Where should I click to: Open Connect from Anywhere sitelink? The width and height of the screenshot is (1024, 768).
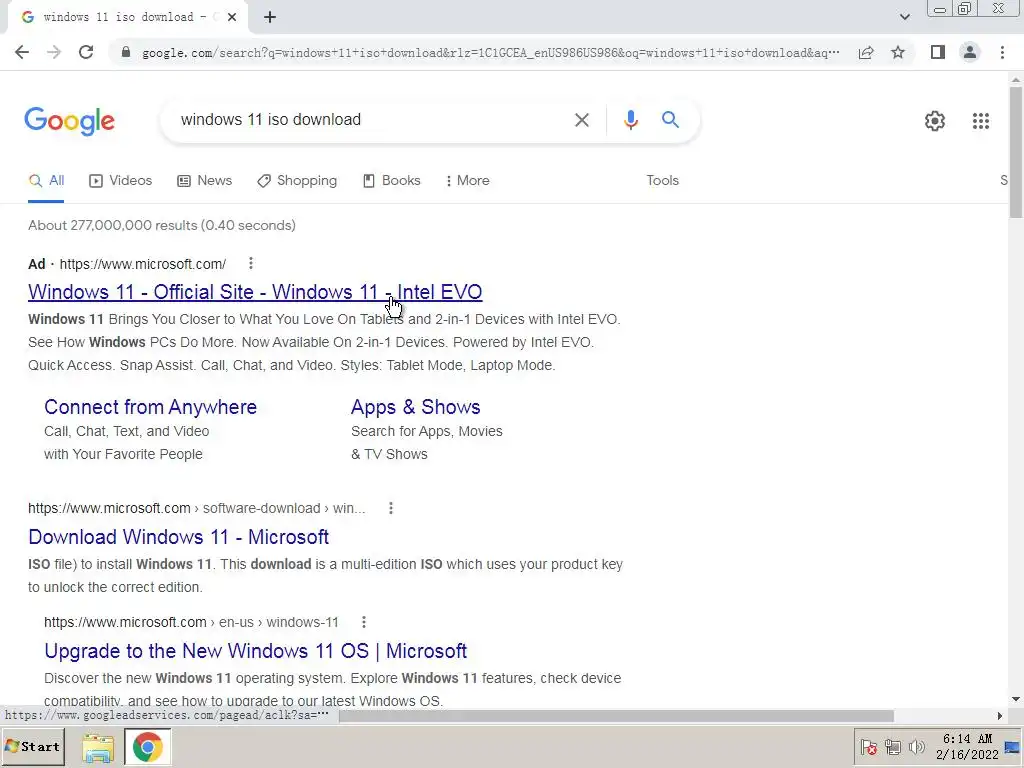tap(150, 407)
